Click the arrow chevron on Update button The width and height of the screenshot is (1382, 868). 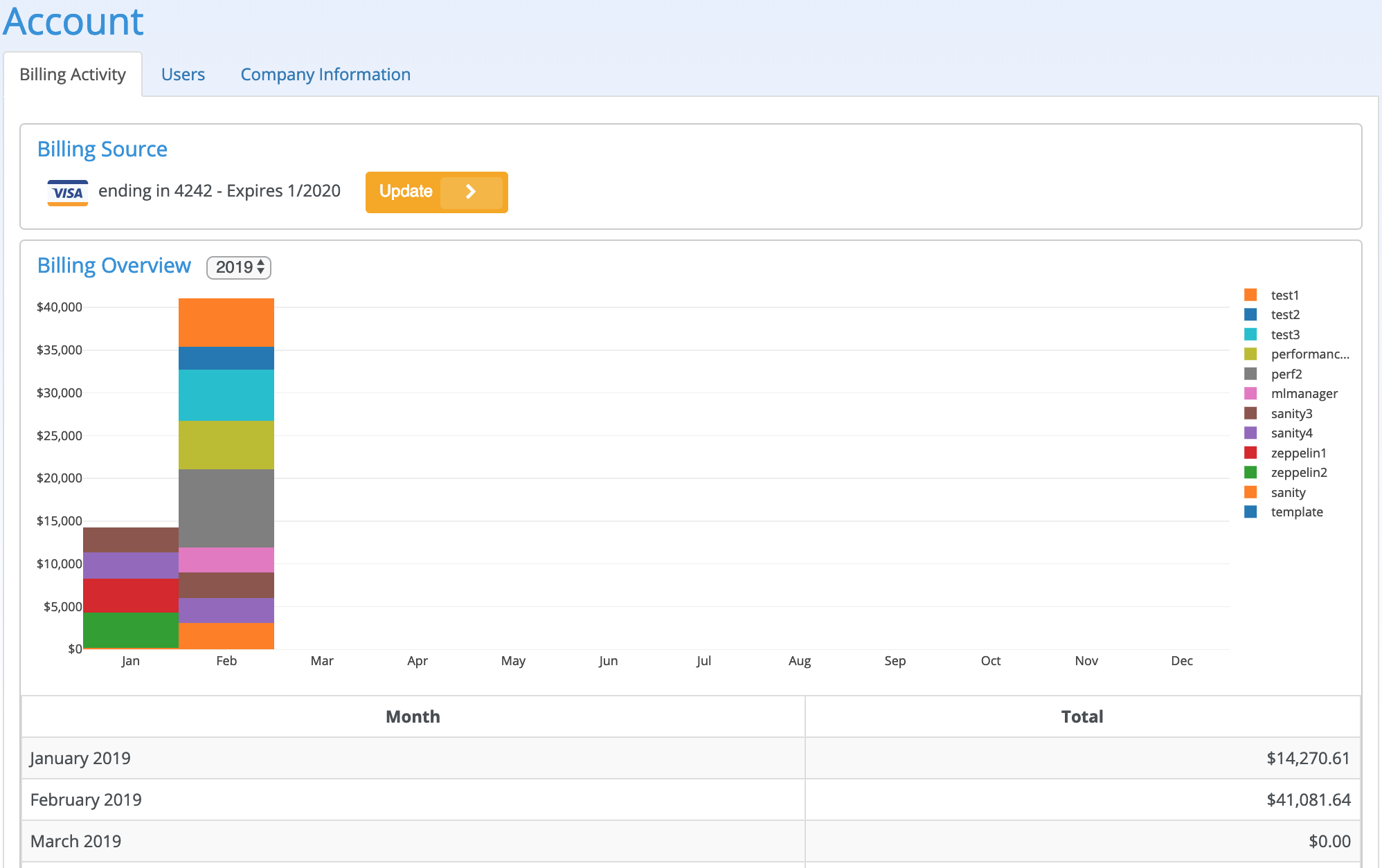point(471,192)
